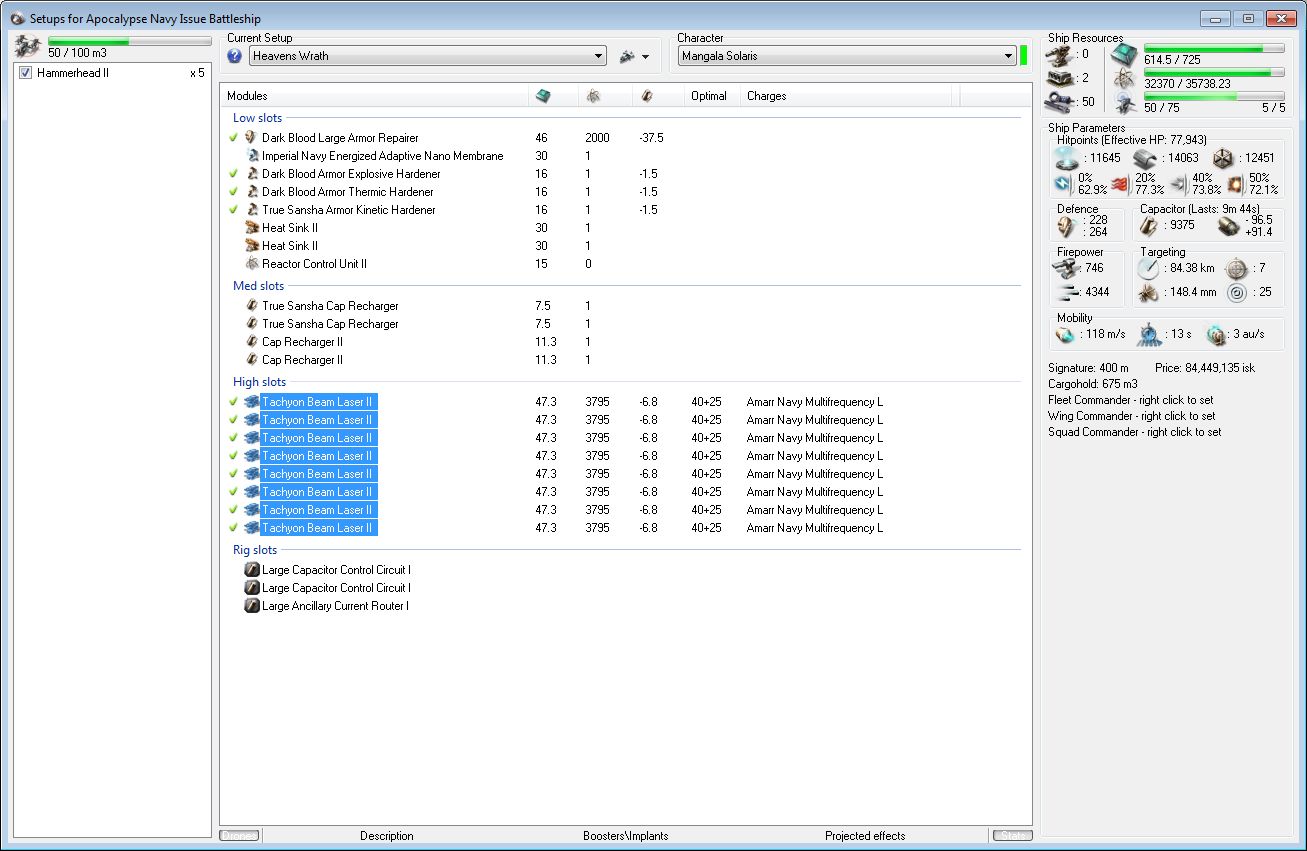Click the CPU column header icon
The width and height of the screenshot is (1307, 851).
543,96
